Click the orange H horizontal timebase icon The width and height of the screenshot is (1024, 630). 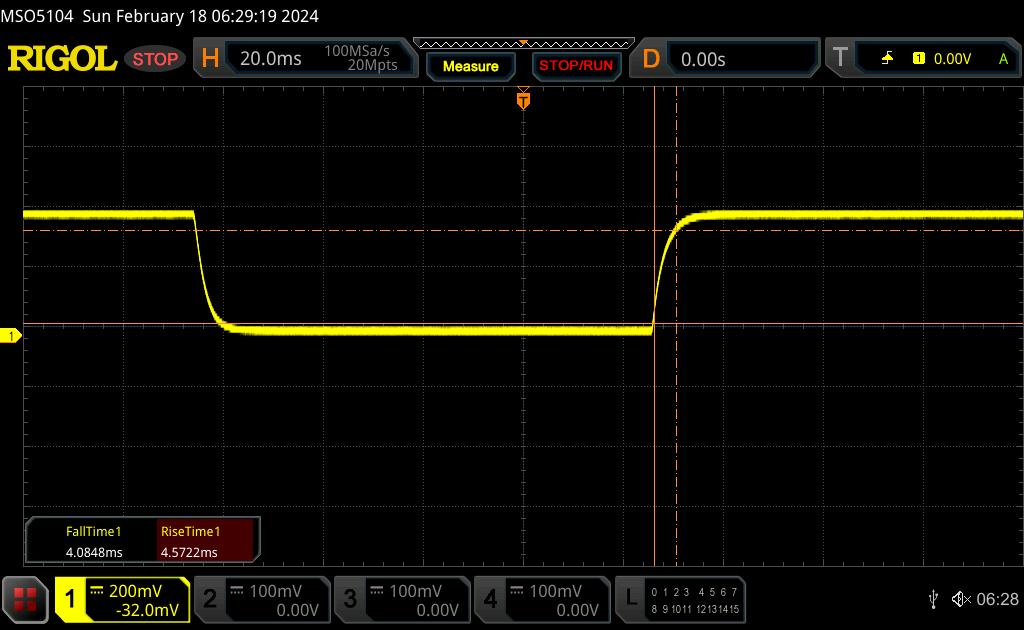210,59
